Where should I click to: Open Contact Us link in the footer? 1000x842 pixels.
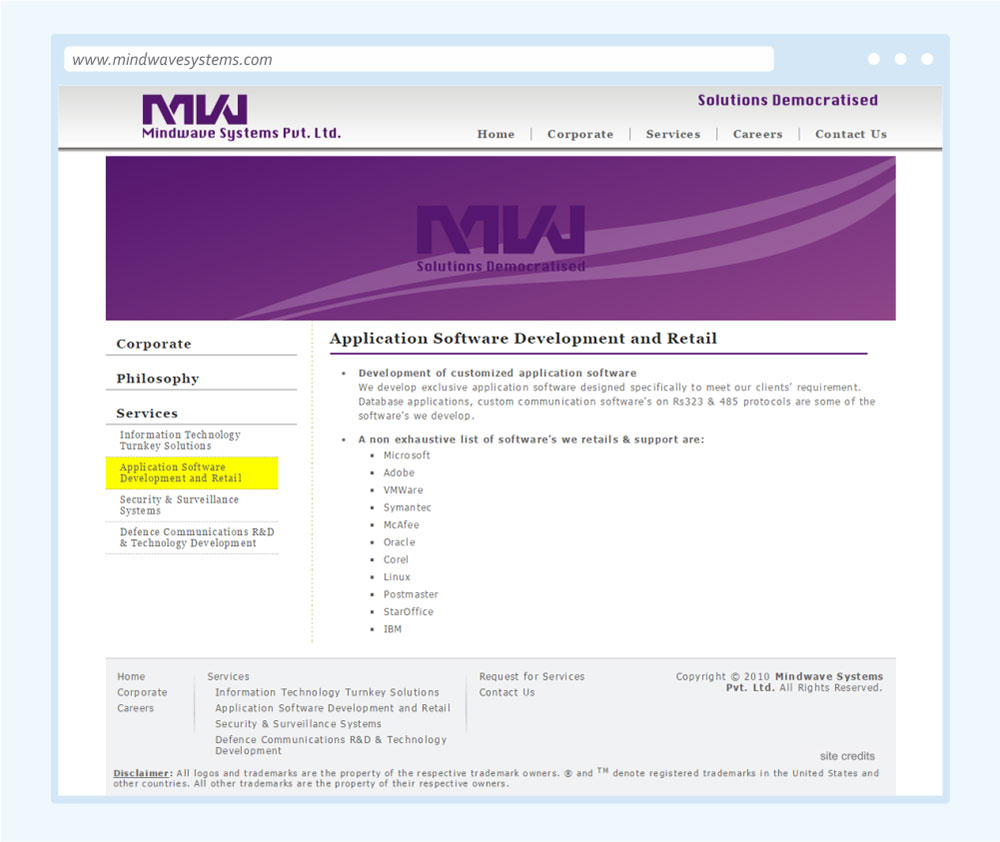(506, 693)
